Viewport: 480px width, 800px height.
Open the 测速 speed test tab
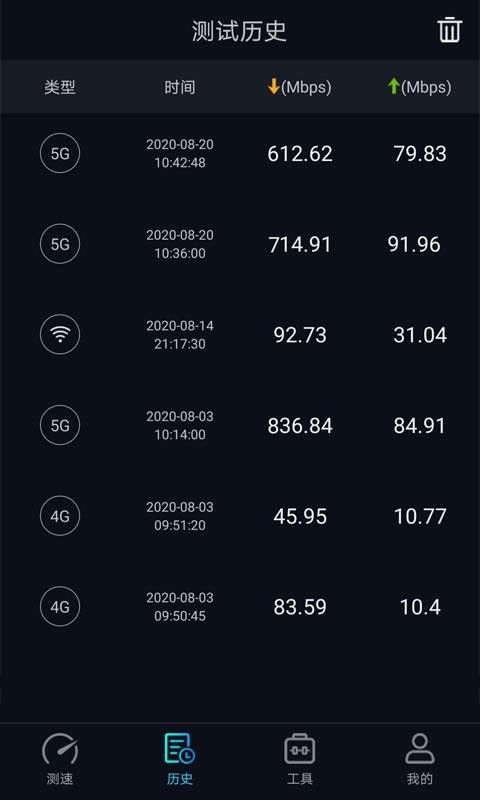coord(60,759)
